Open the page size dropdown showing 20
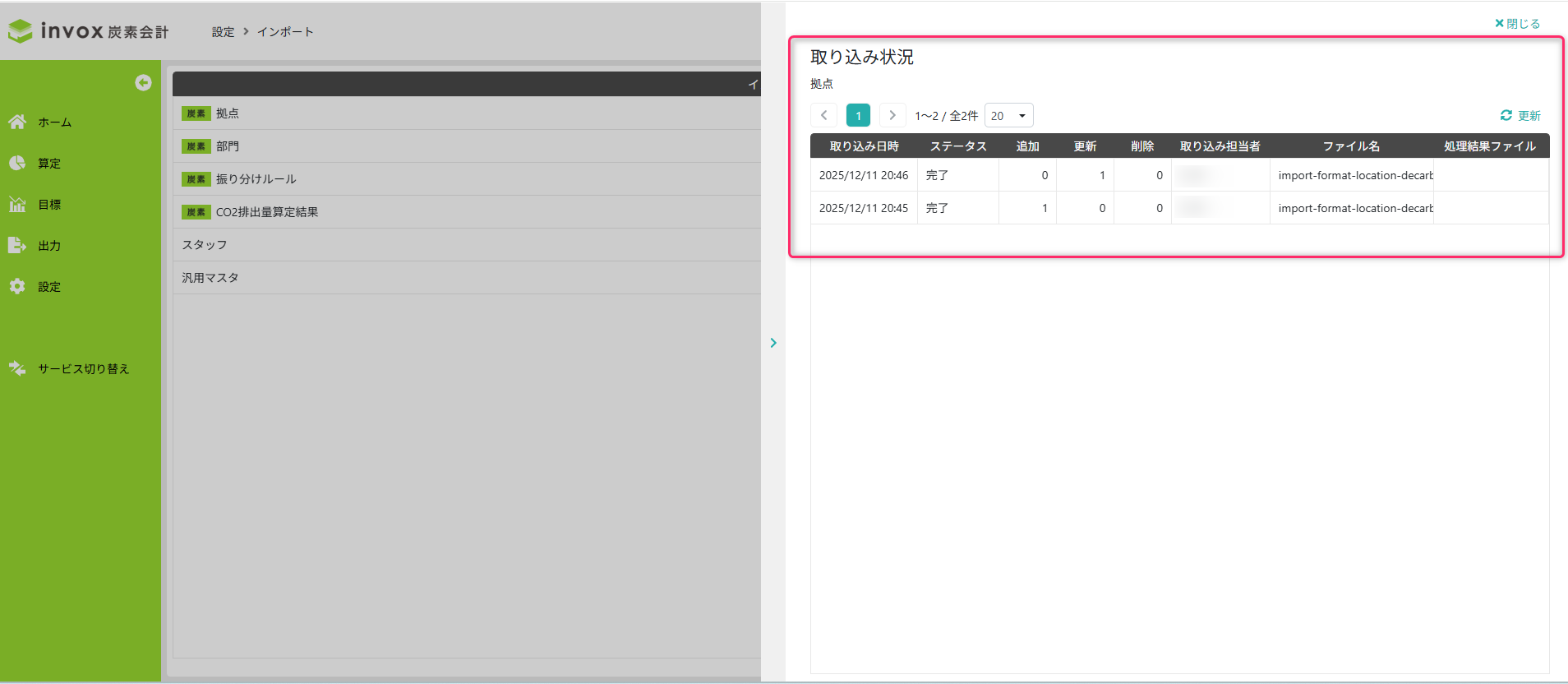 (1008, 116)
